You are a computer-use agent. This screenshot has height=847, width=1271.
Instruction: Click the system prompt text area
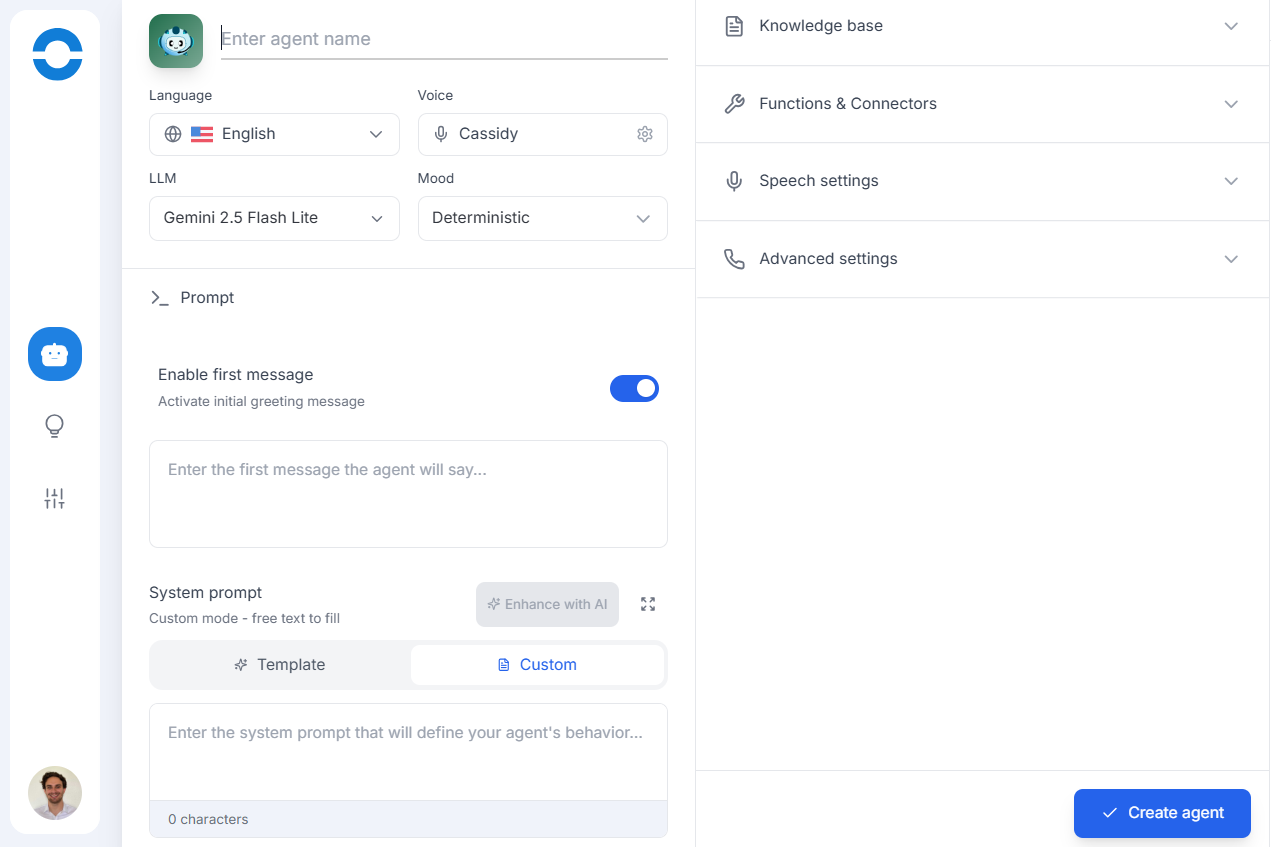[408, 752]
